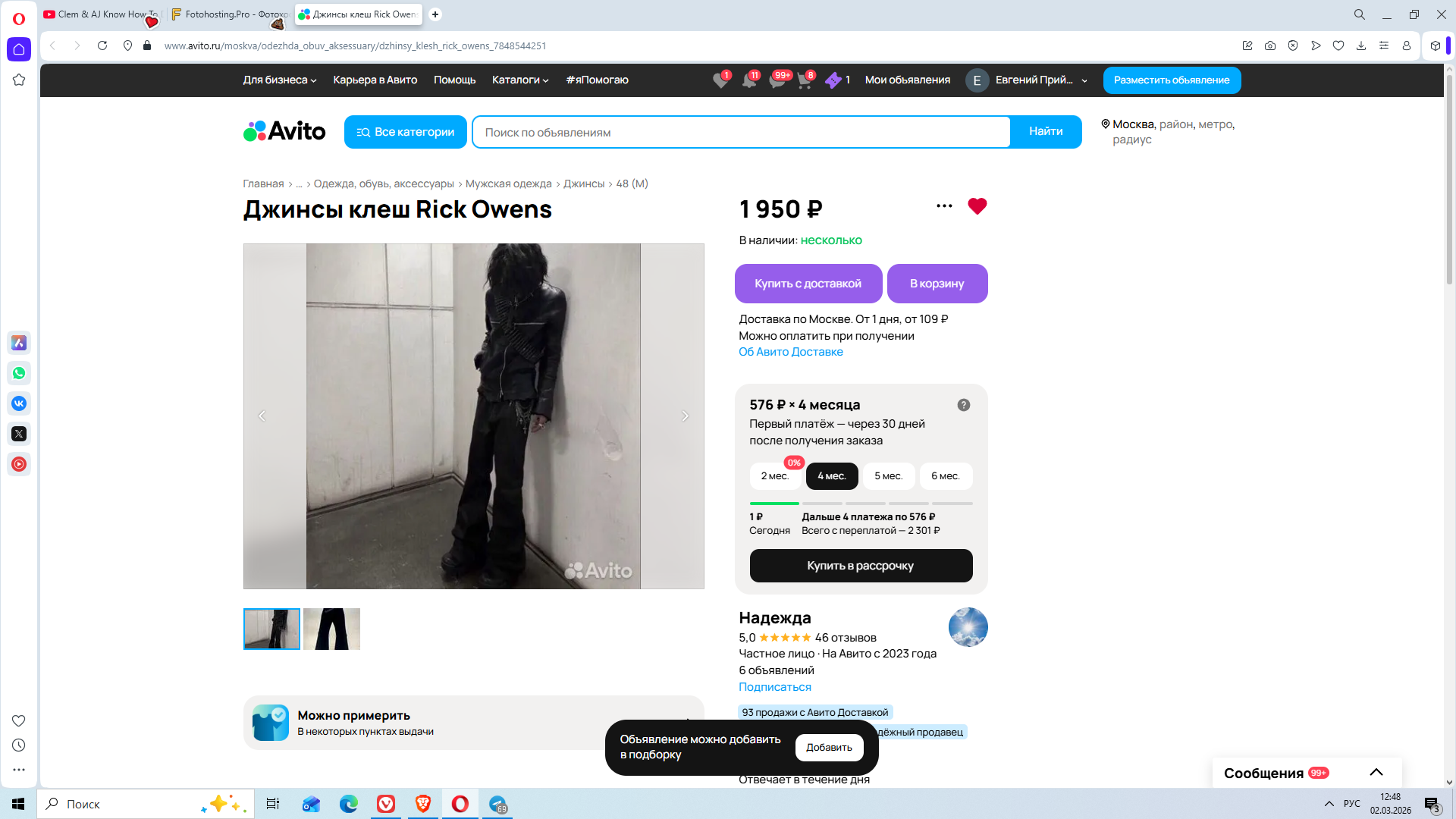Image resolution: width=1456 pixels, height=819 pixels.
Task: Select the 6 мес. installment option
Action: coord(945,476)
